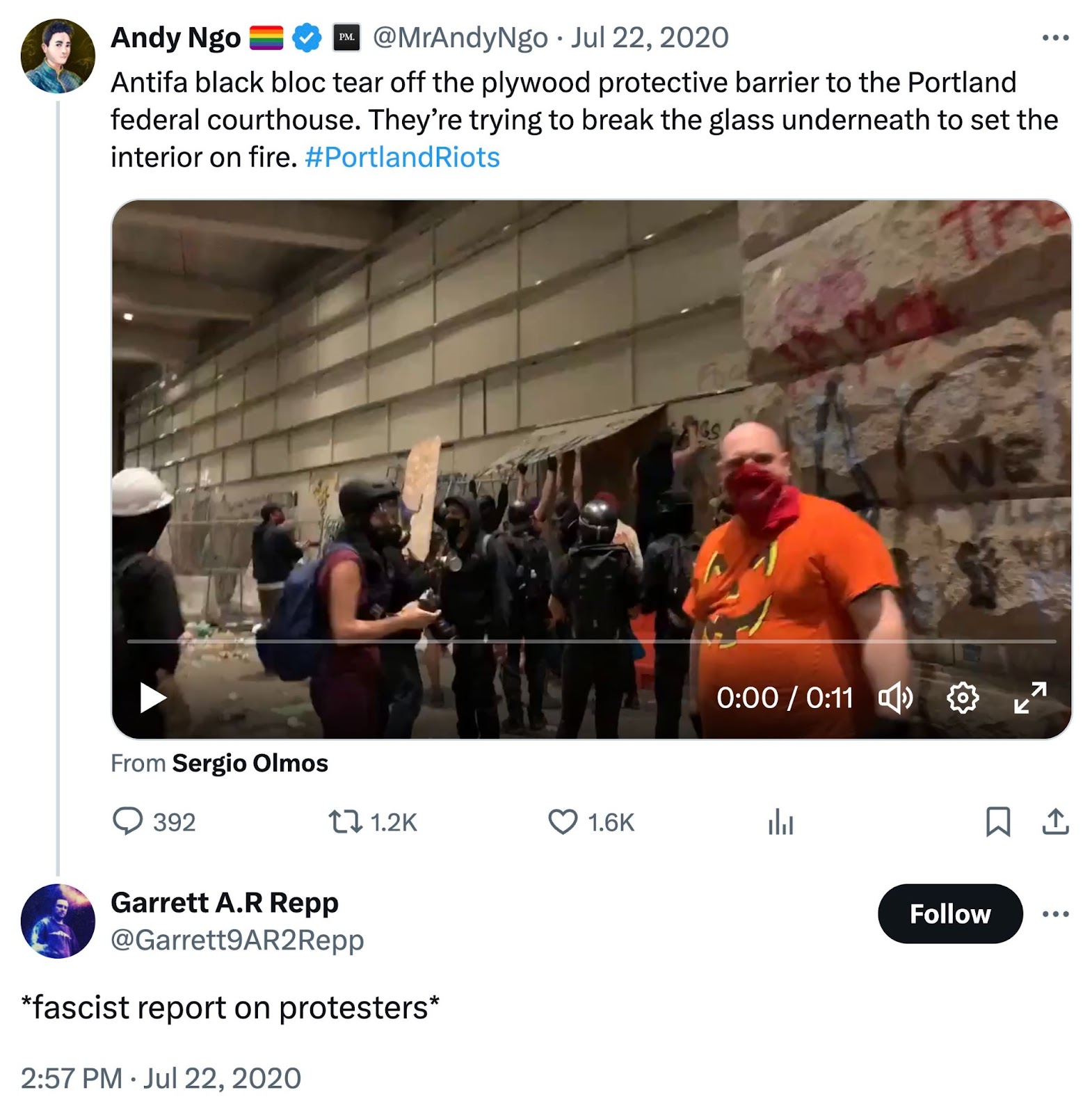Open more options next to Follow button
The height and width of the screenshot is (1113, 1092).
(1055, 914)
